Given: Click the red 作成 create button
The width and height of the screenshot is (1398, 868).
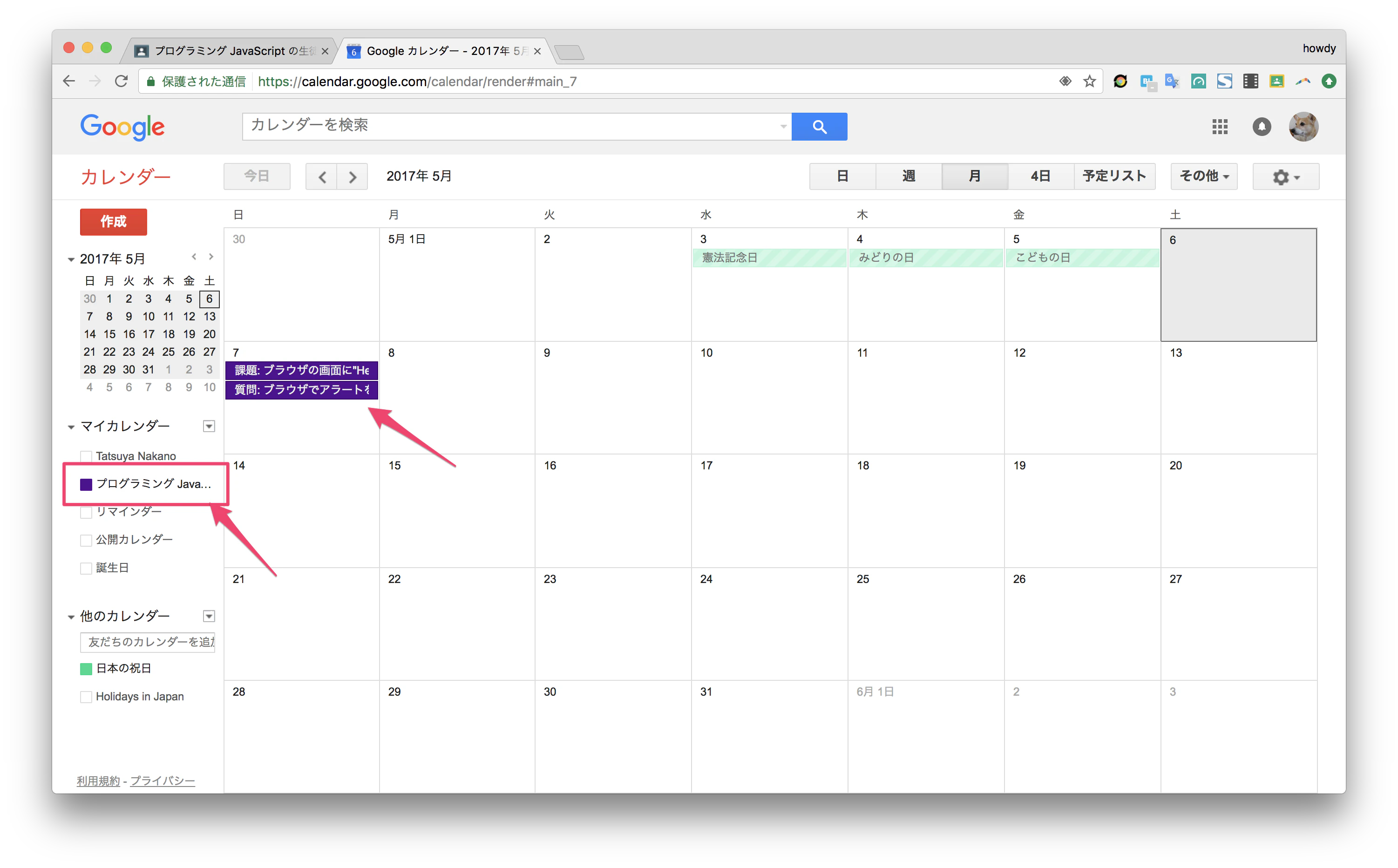Looking at the screenshot, I should 113,222.
